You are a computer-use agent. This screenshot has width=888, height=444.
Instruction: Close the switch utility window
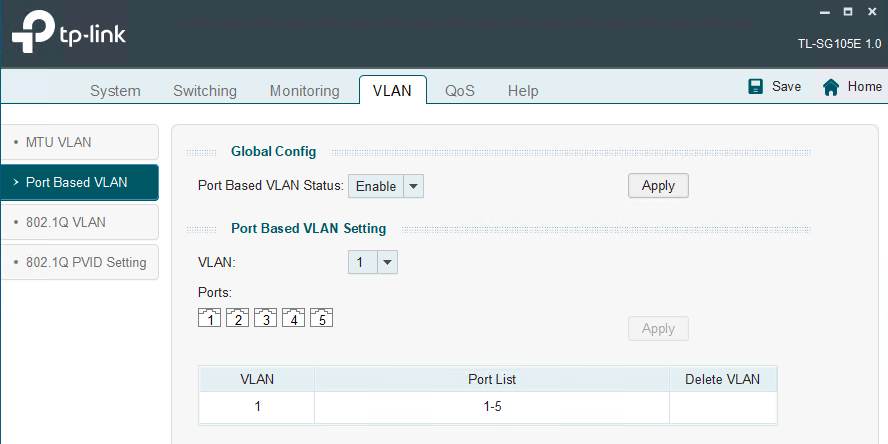[873, 11]
